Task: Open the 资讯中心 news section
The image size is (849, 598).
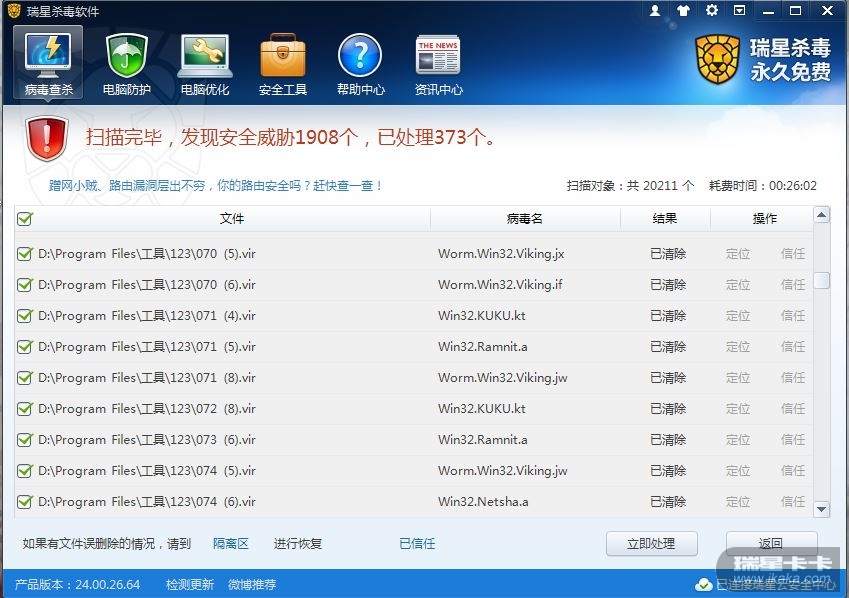Action: click(x=439, y=64)
